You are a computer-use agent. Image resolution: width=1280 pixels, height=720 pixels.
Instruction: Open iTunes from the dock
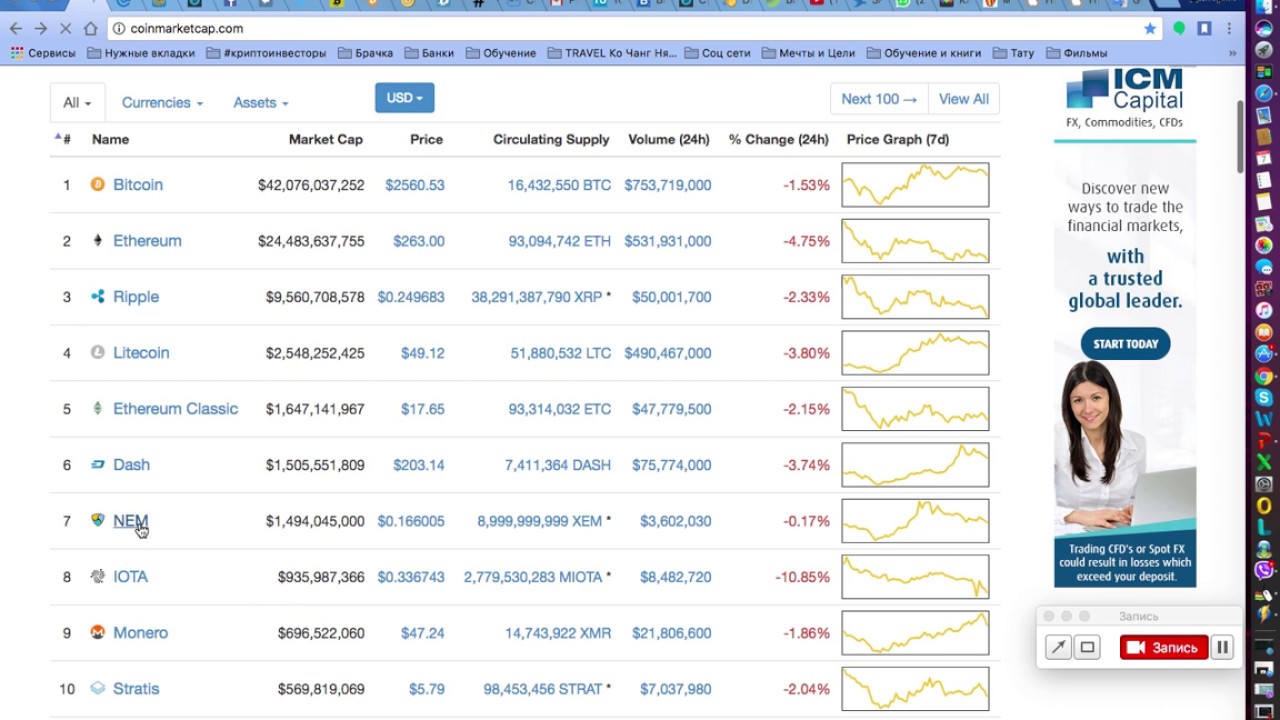(1264, 311)
